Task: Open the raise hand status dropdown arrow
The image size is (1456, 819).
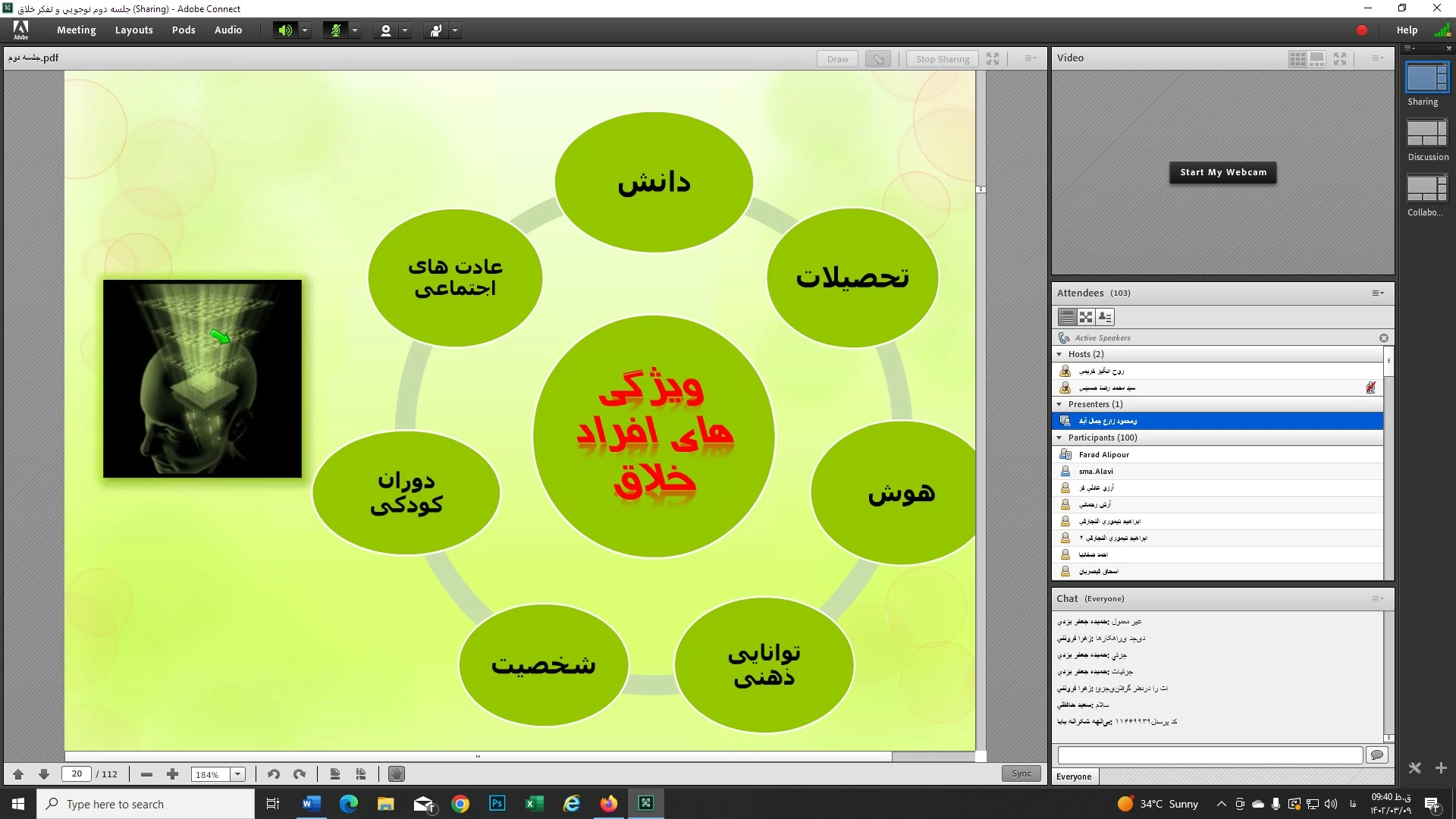Action: coord(455,30)
